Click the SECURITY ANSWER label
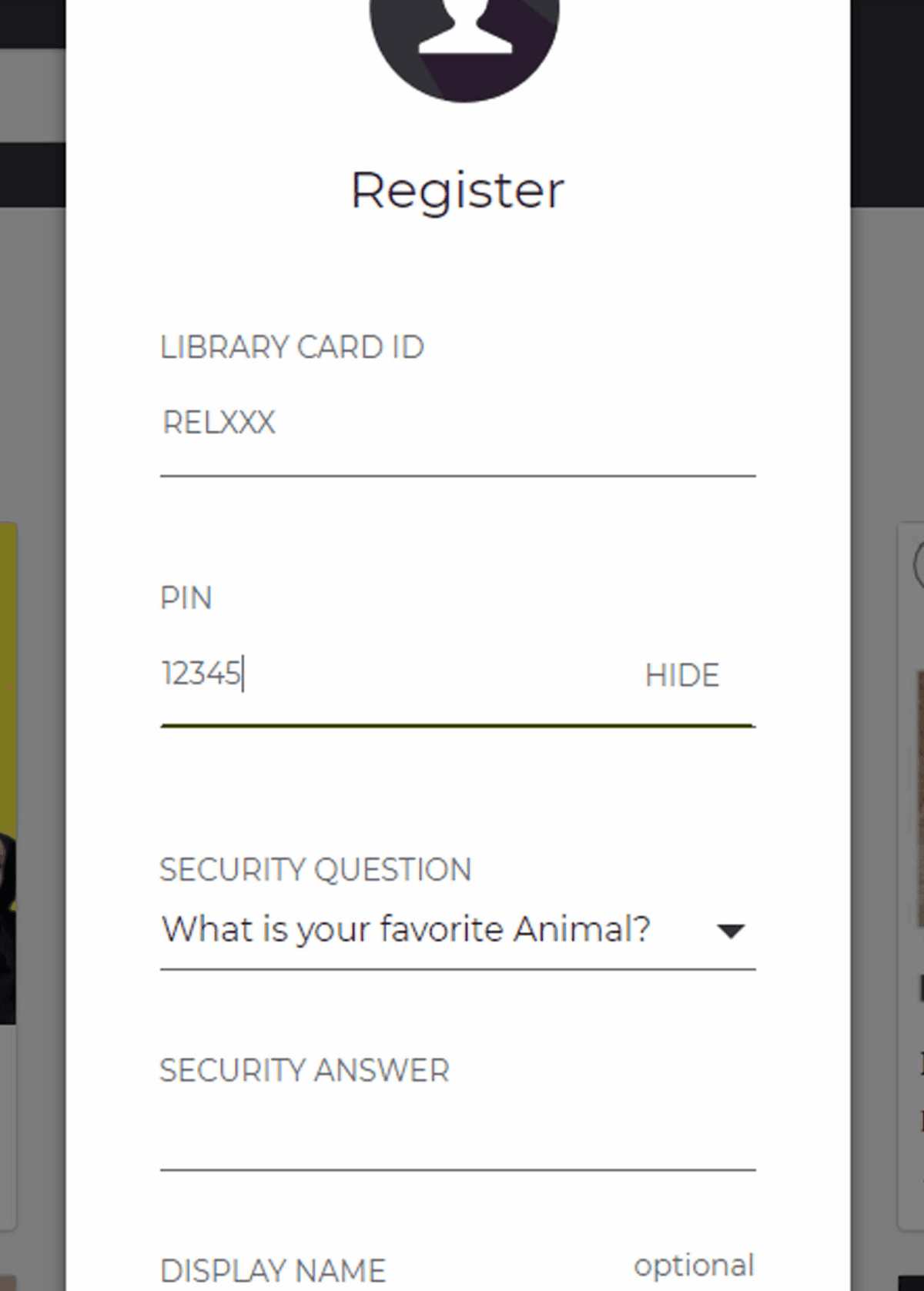Viewport: 924px width, 1291px height. point(304,1071)
